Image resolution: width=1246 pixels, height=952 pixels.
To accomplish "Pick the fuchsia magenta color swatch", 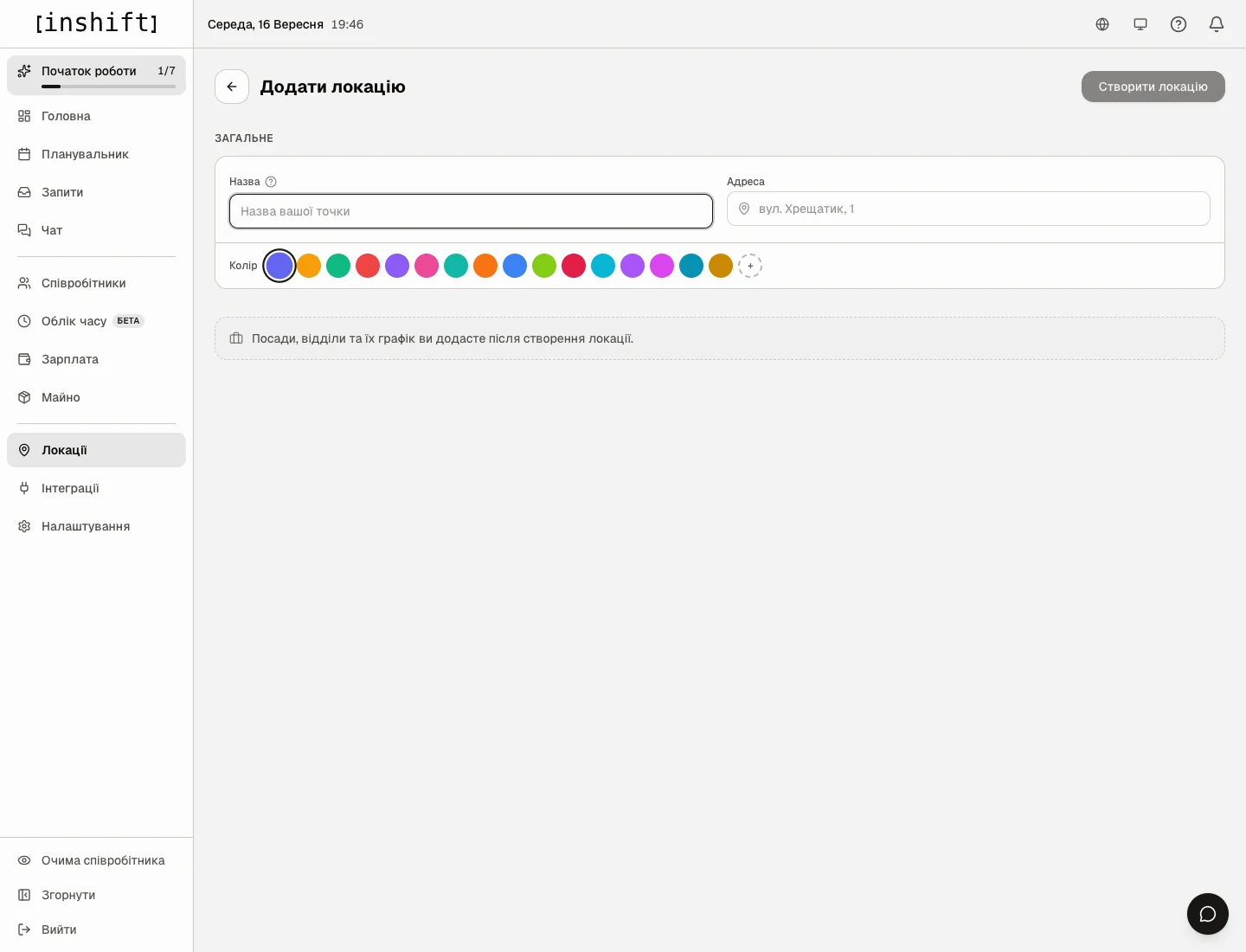I will 662,266.
